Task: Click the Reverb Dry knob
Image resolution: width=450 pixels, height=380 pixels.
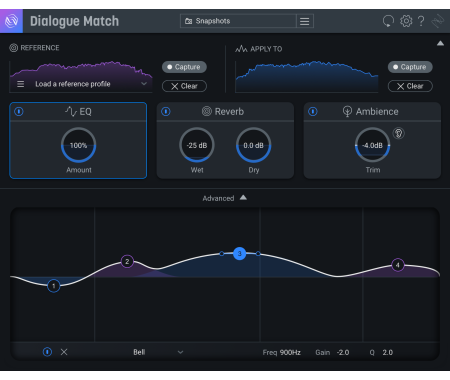Action: [x=253, y=145]
